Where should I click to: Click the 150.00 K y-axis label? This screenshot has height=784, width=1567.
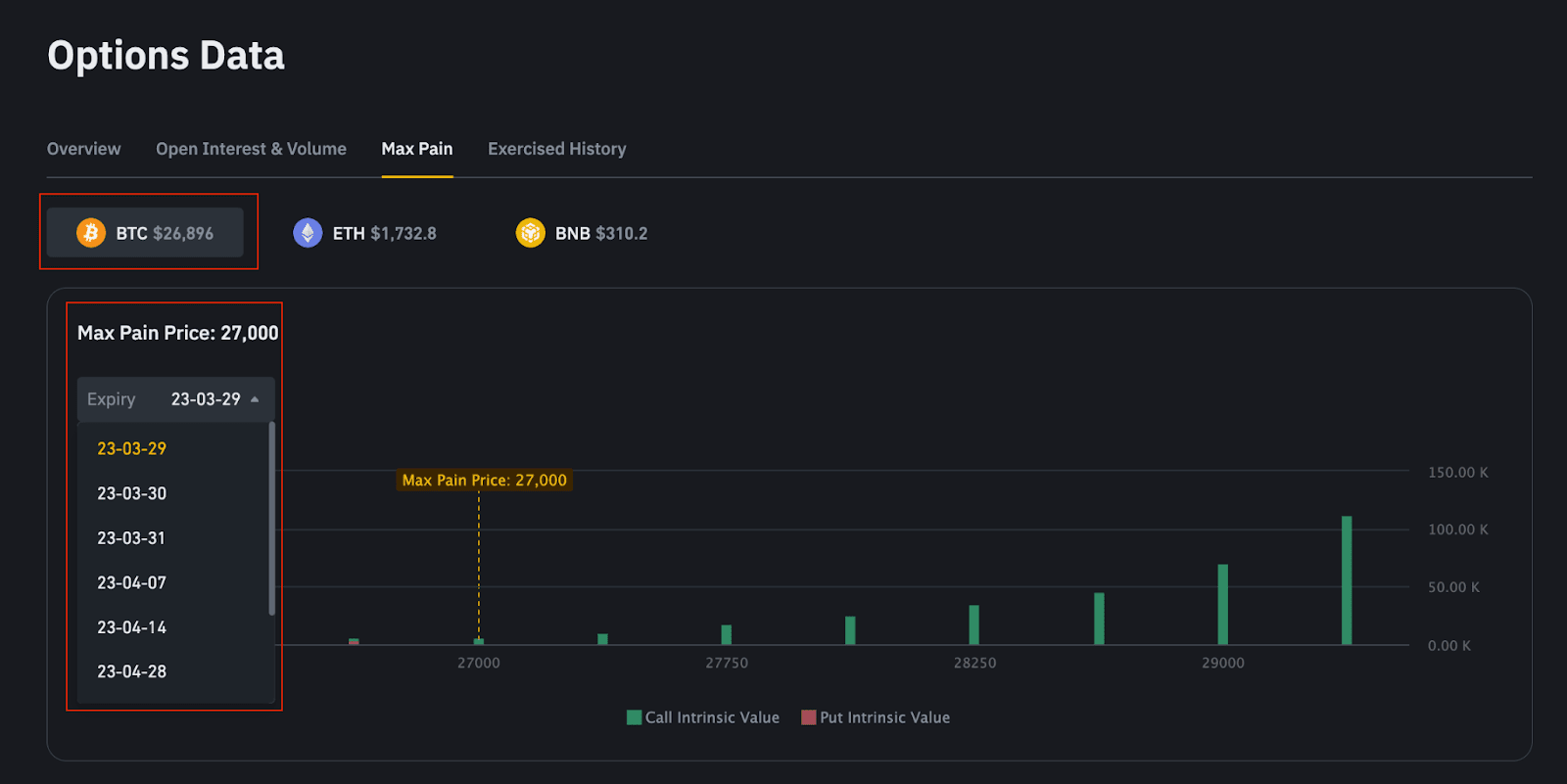[1458, 472]
